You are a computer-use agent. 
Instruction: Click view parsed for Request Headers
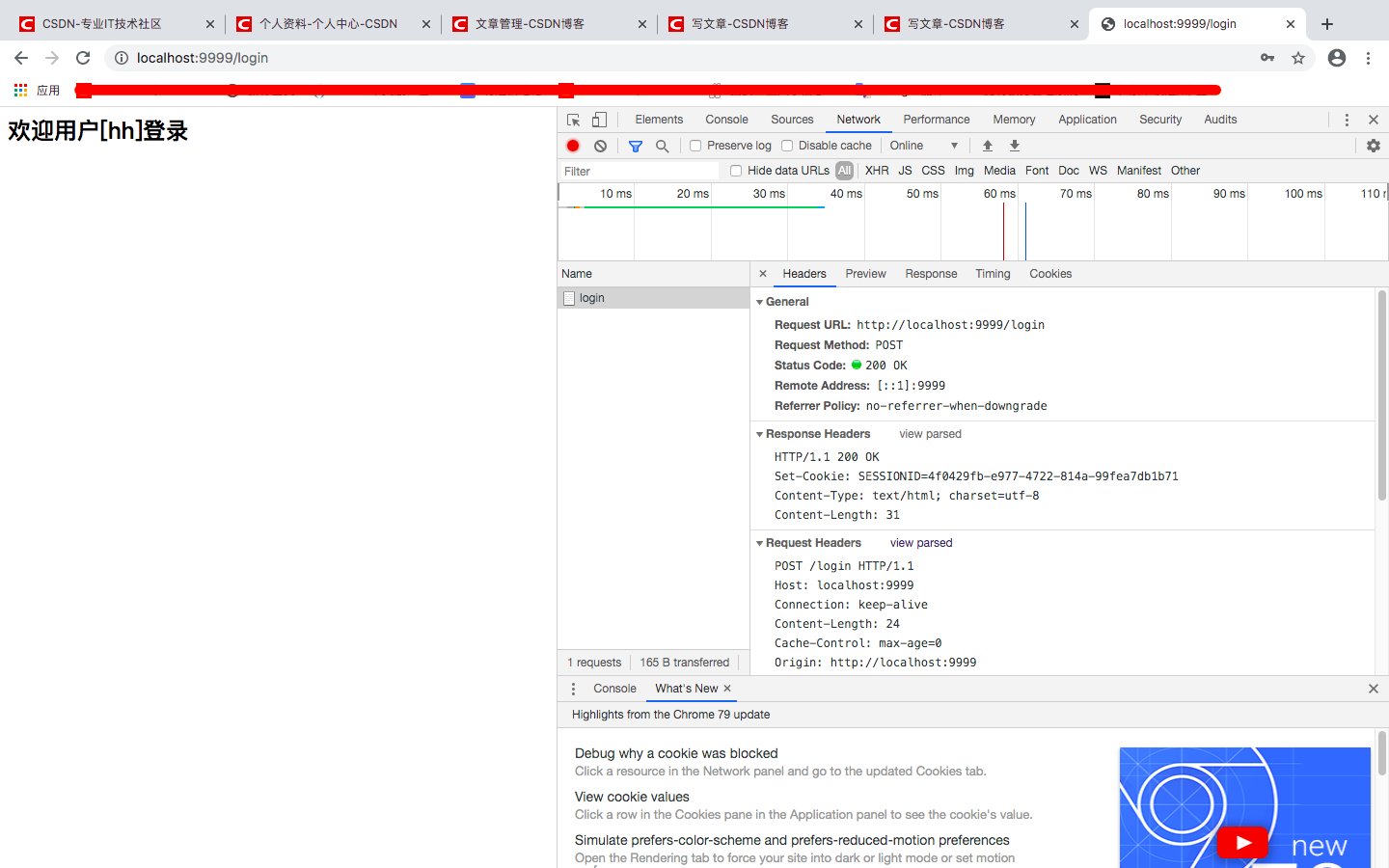click(x=920, y=543)
